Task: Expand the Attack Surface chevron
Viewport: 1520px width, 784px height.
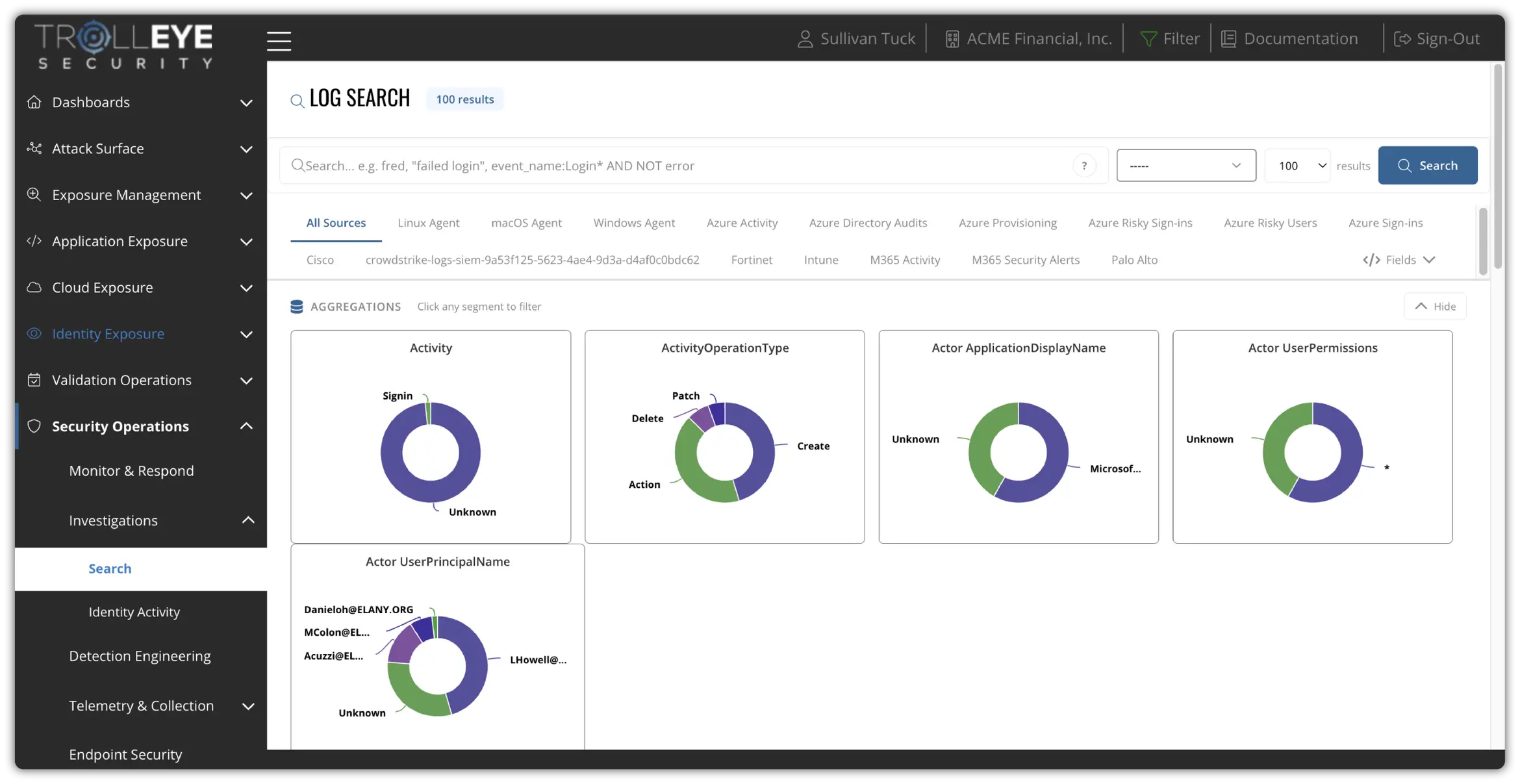Action: [x=246, y=149]
